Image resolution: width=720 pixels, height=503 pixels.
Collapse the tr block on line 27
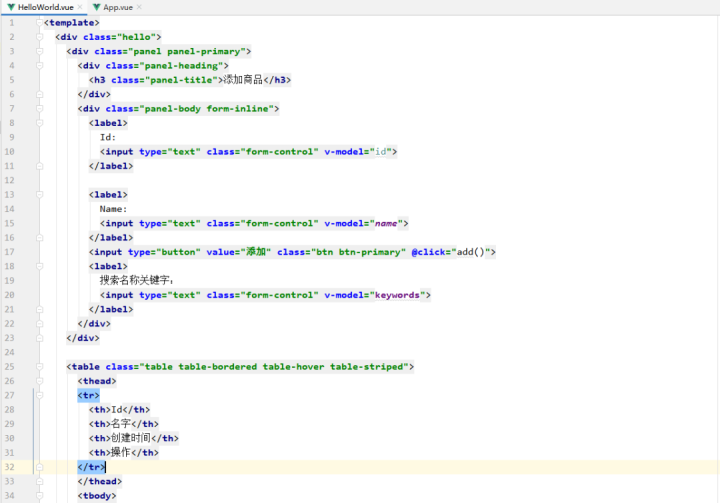[39, 395]
